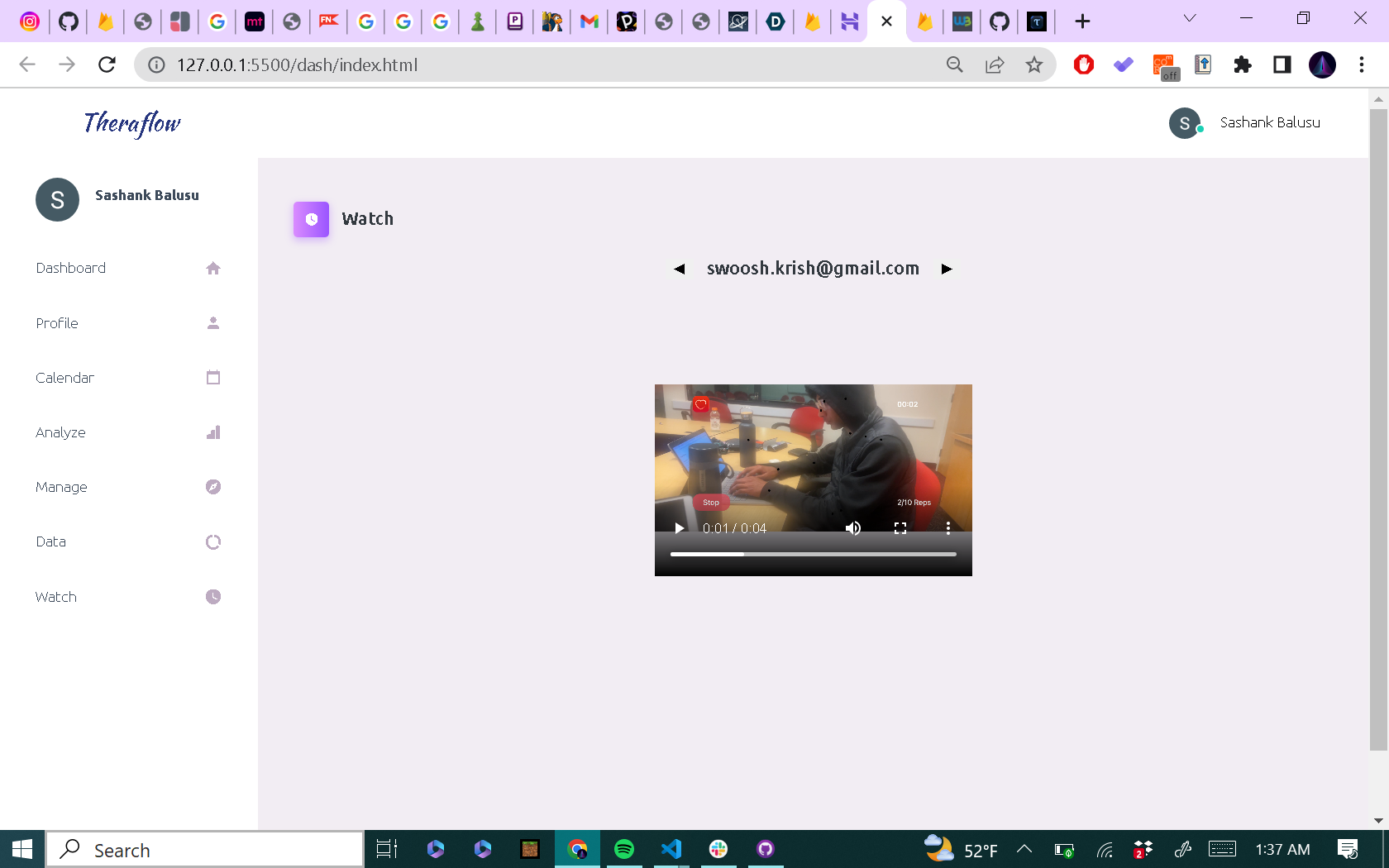The image size is (1389, 868).
Task: Open Task View on the taskbar
Action: click(x=387, y=849)
